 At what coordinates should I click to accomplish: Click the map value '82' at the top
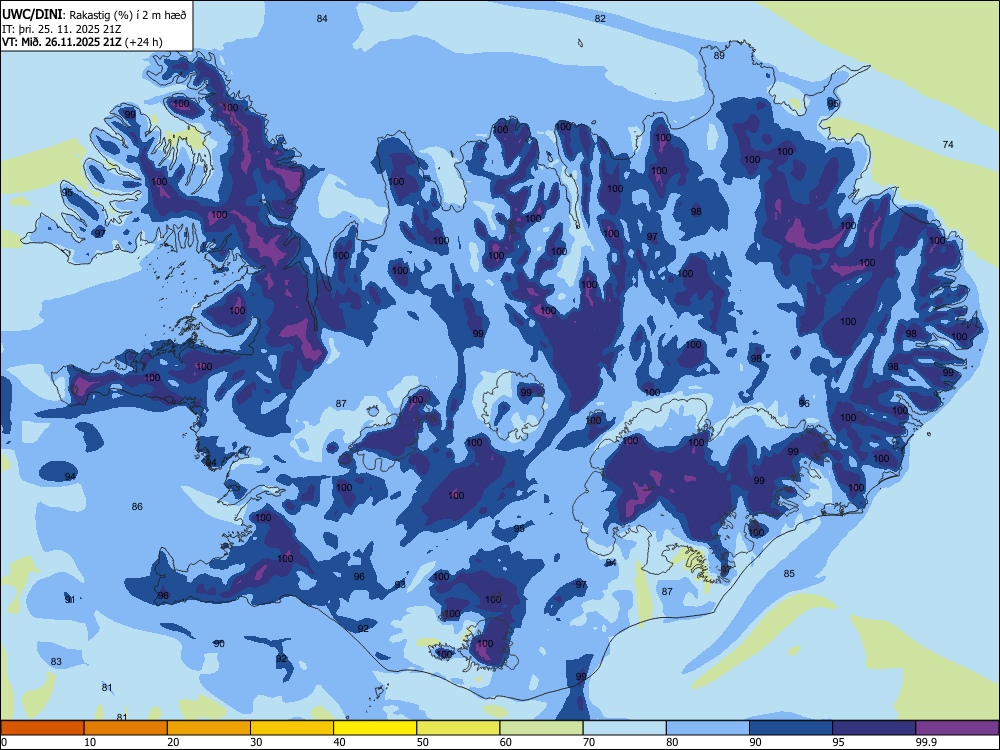point(600,18)
